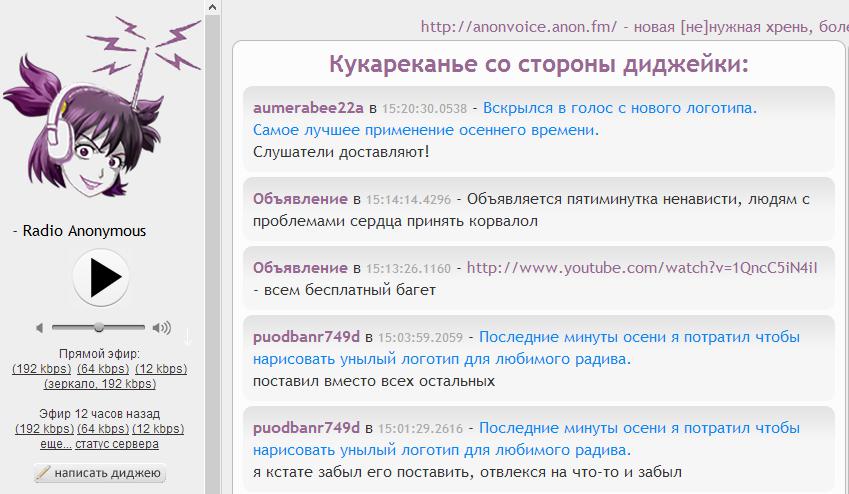Click the "Объявление" label at 15:13:26

point(300,268)
